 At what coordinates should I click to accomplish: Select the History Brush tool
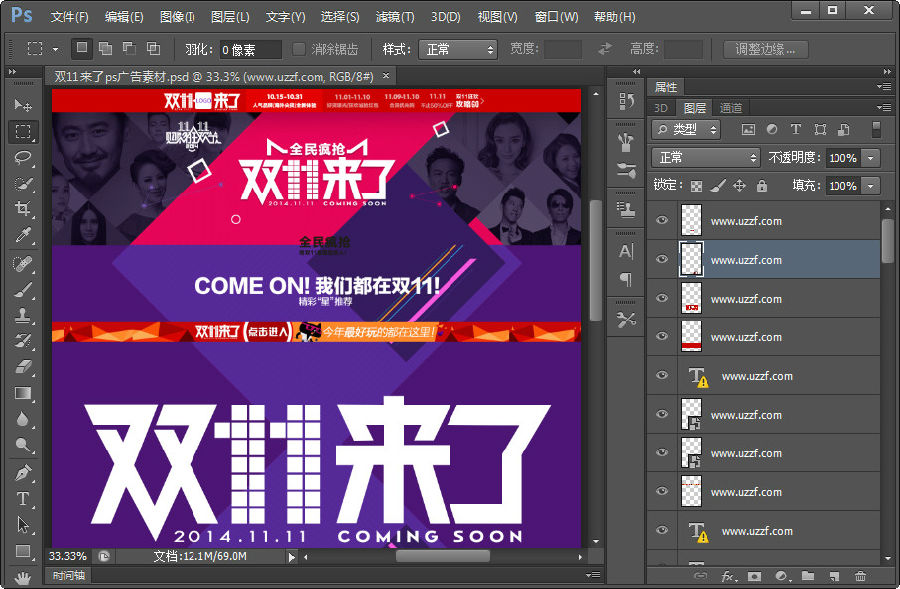[x=23, y=341]
